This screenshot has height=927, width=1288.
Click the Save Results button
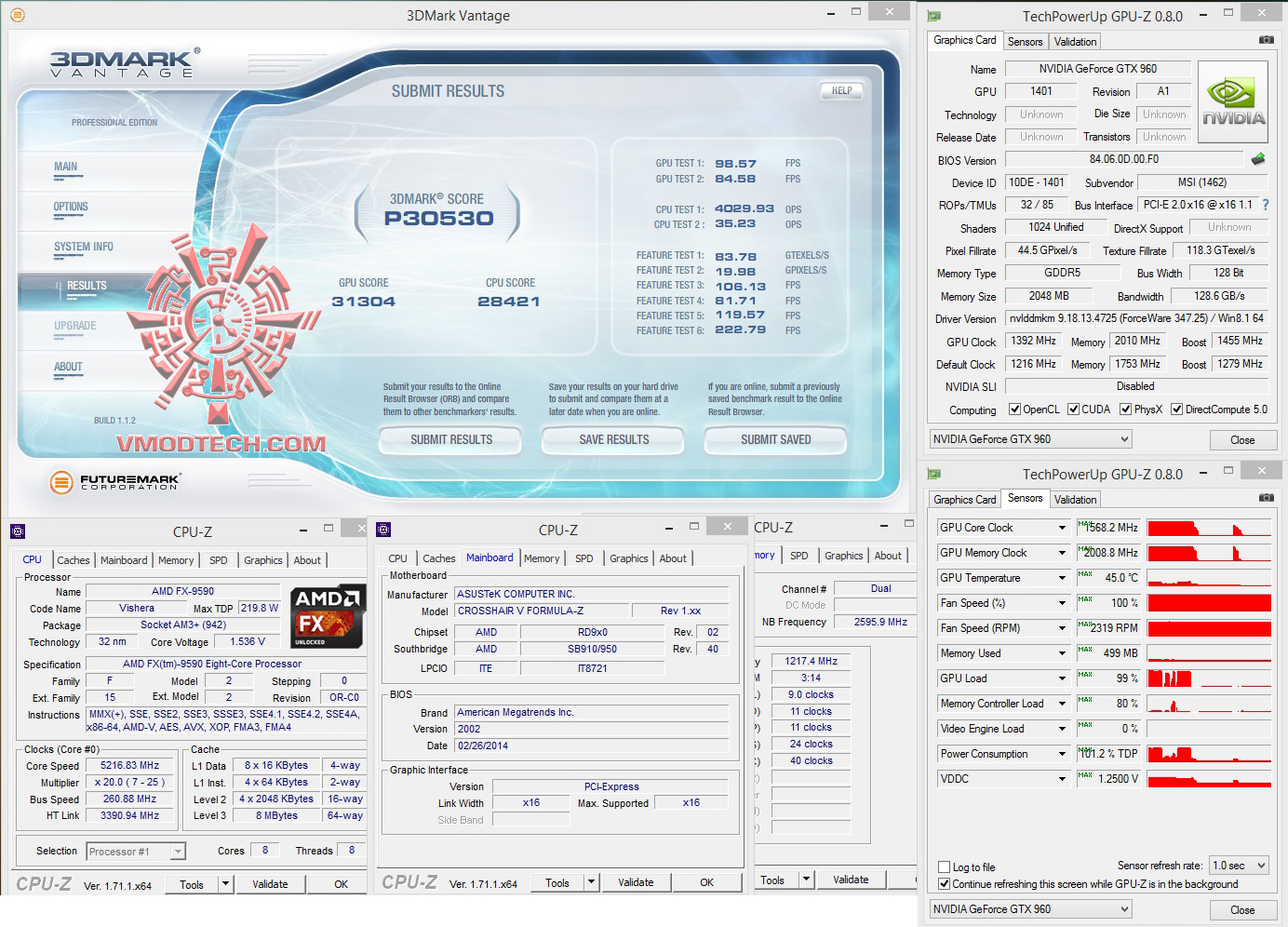point(614,439)
